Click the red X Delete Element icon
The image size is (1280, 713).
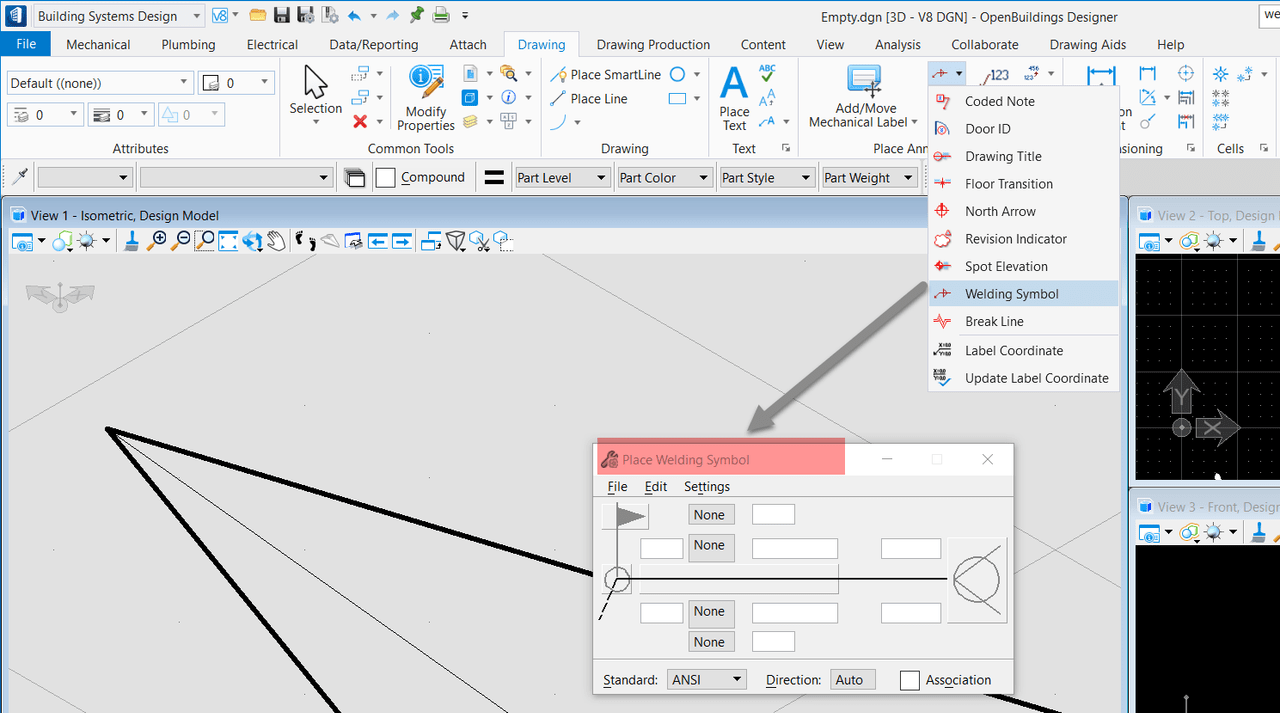tap(360, 122)
